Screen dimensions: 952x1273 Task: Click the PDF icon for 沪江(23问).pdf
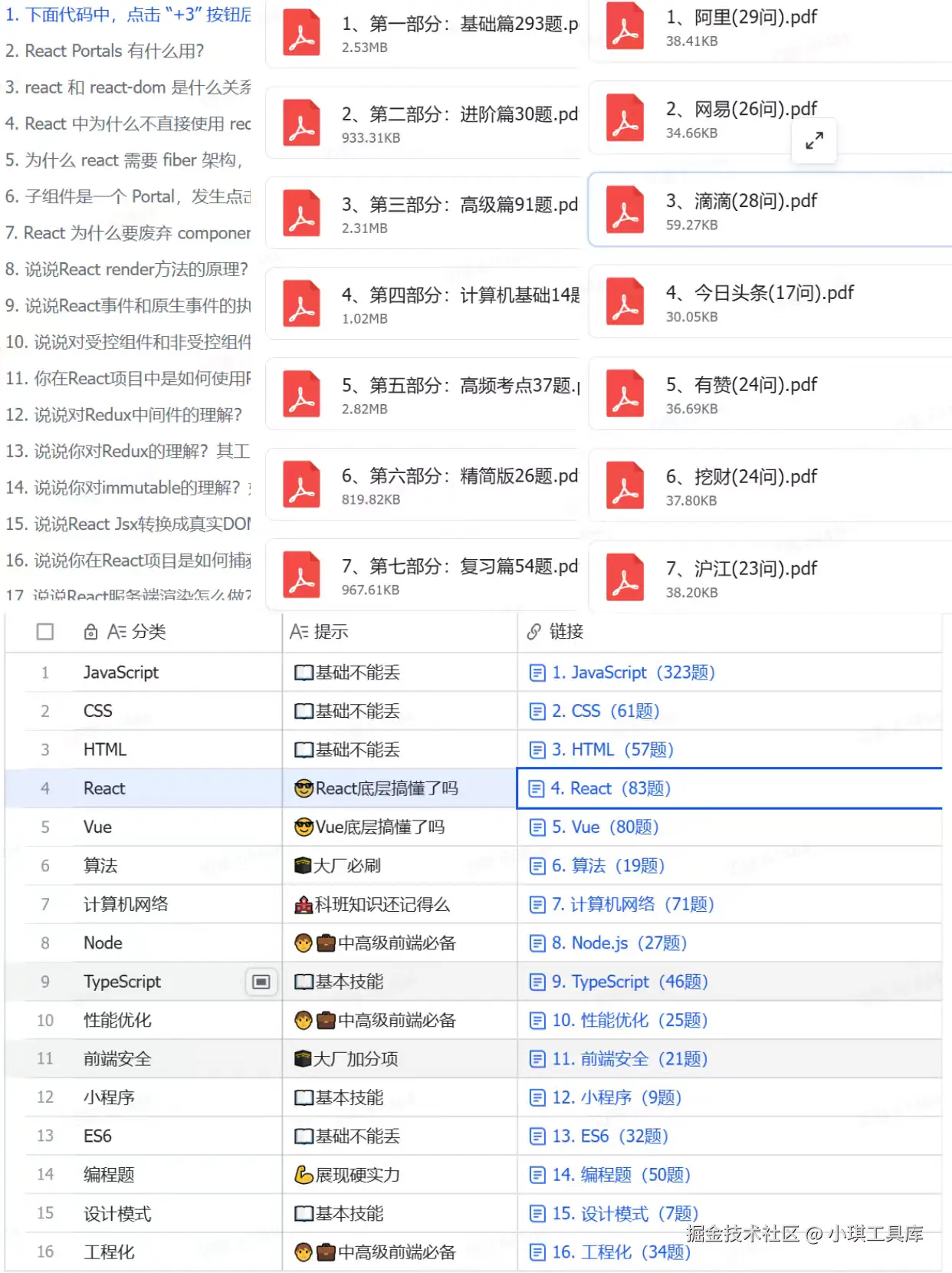(x=625, y=578)
